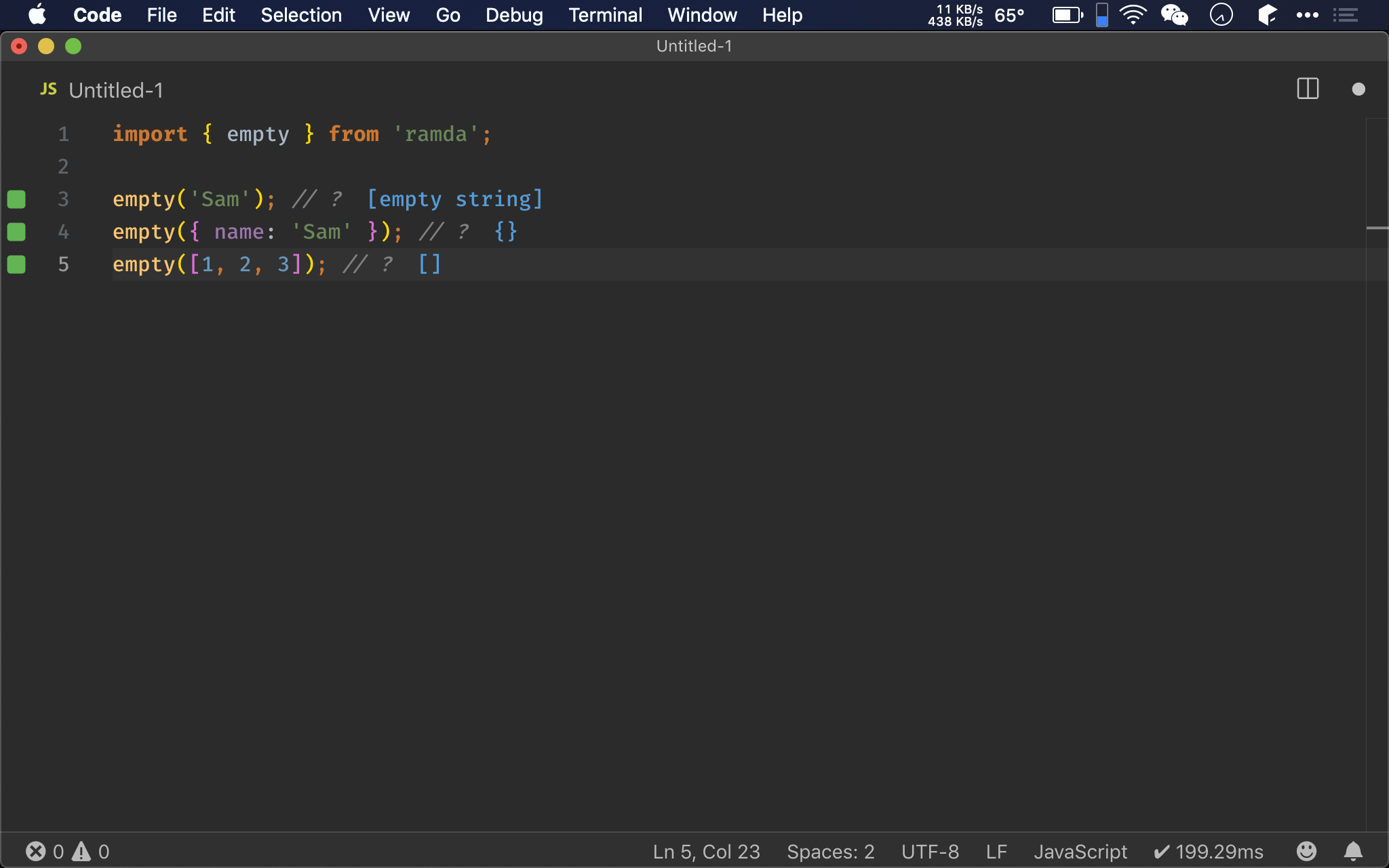Screen dimensions: 1389x868
Task: Click the import keyword on line 1
Action: coord(150,134)
